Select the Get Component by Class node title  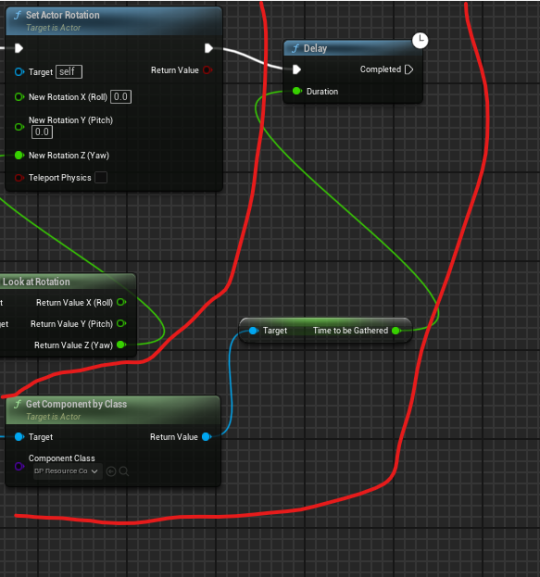(76, 404)
